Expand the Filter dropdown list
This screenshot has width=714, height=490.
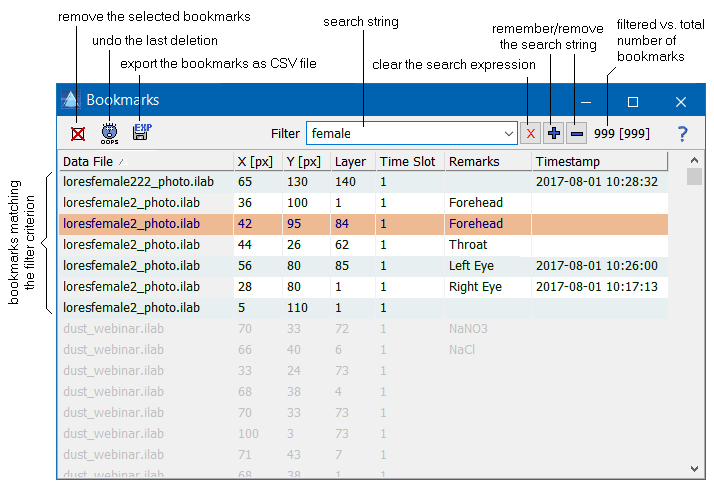coord(509,133)
